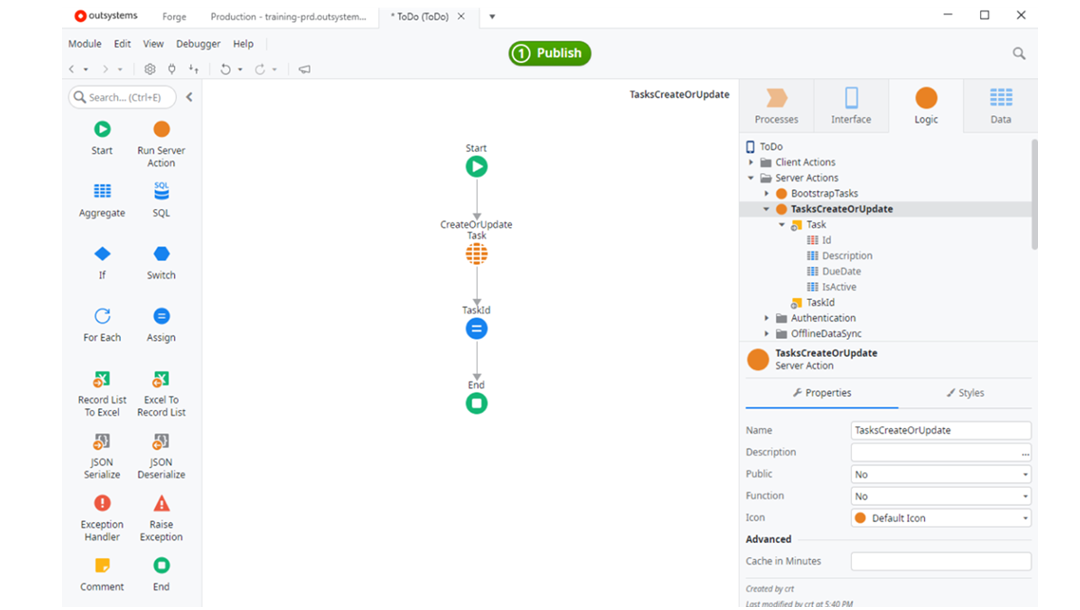
Task: Select the Aggregate tool in toolbox
Action: 102,192
